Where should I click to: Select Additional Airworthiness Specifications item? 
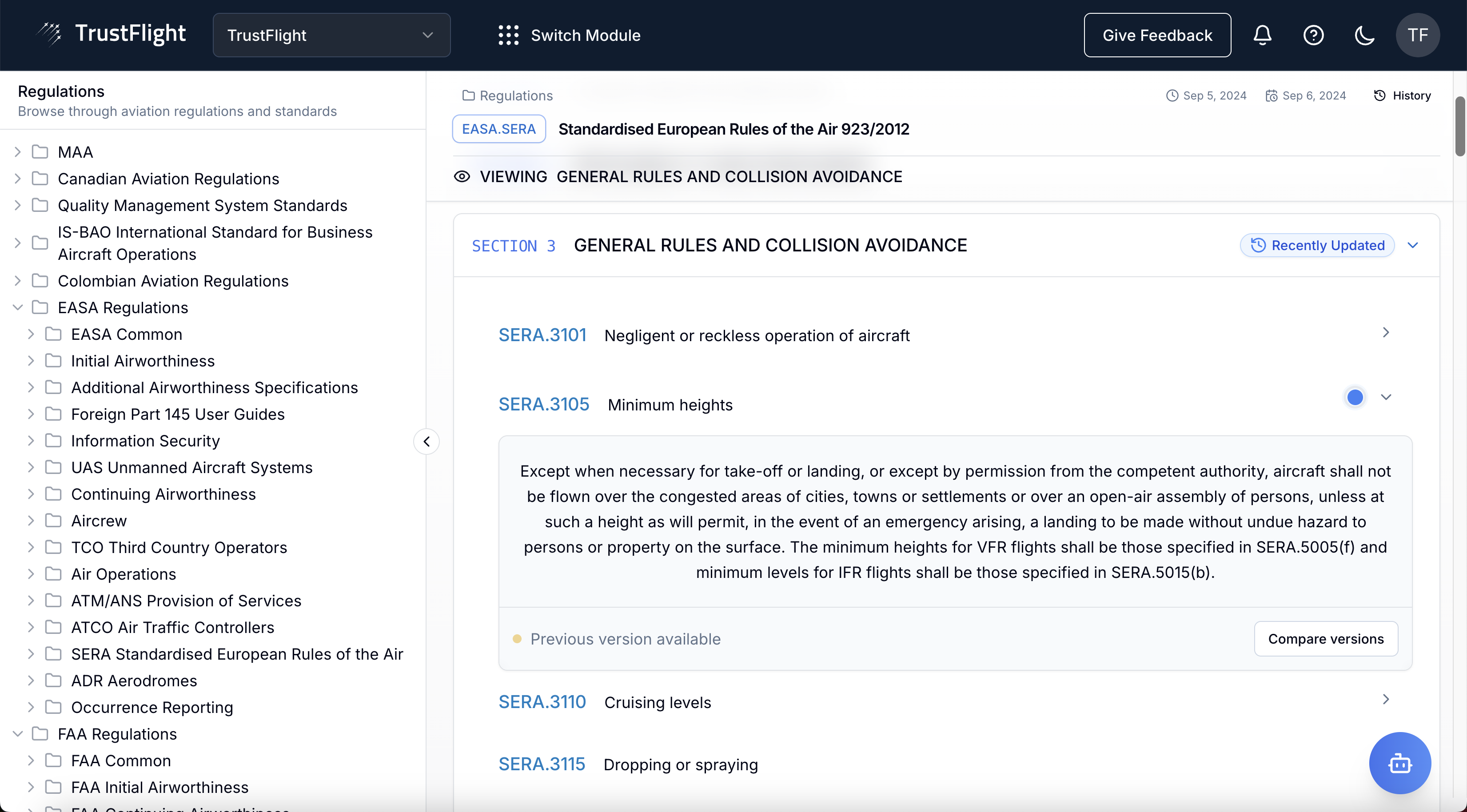coord(215,387)
